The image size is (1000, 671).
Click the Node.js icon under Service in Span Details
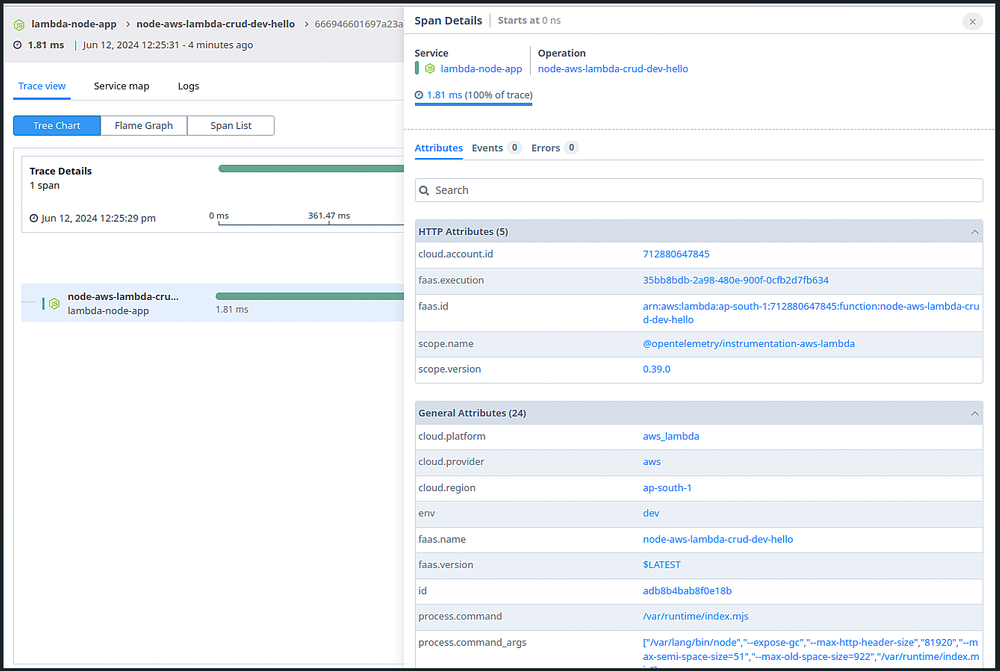pos(429,69)
